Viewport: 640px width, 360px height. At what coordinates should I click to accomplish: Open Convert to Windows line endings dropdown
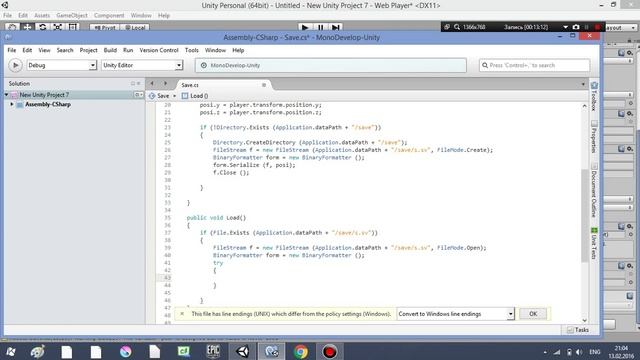tap(455, 314)
